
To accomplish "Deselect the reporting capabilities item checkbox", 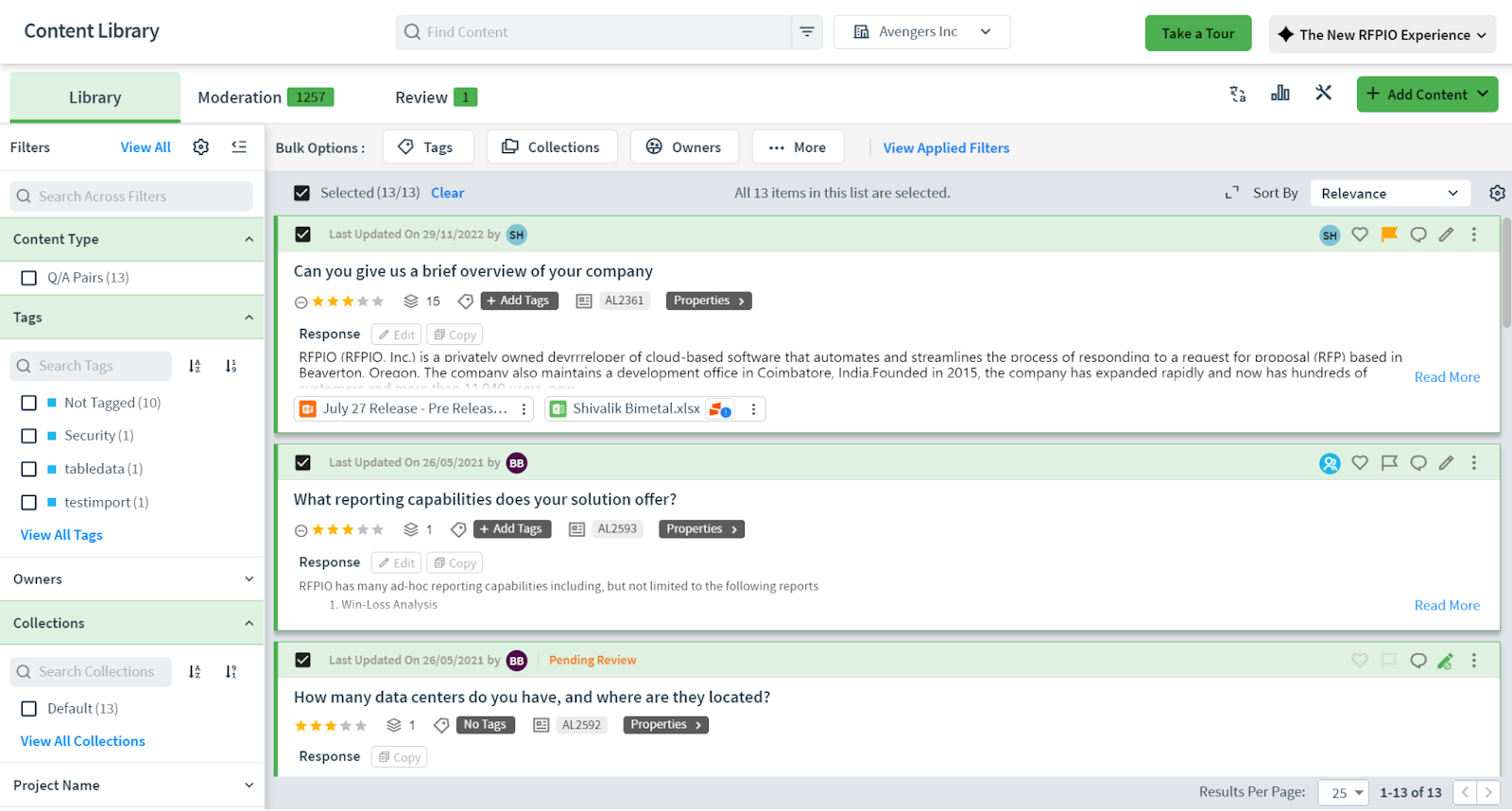I will 302,463.
